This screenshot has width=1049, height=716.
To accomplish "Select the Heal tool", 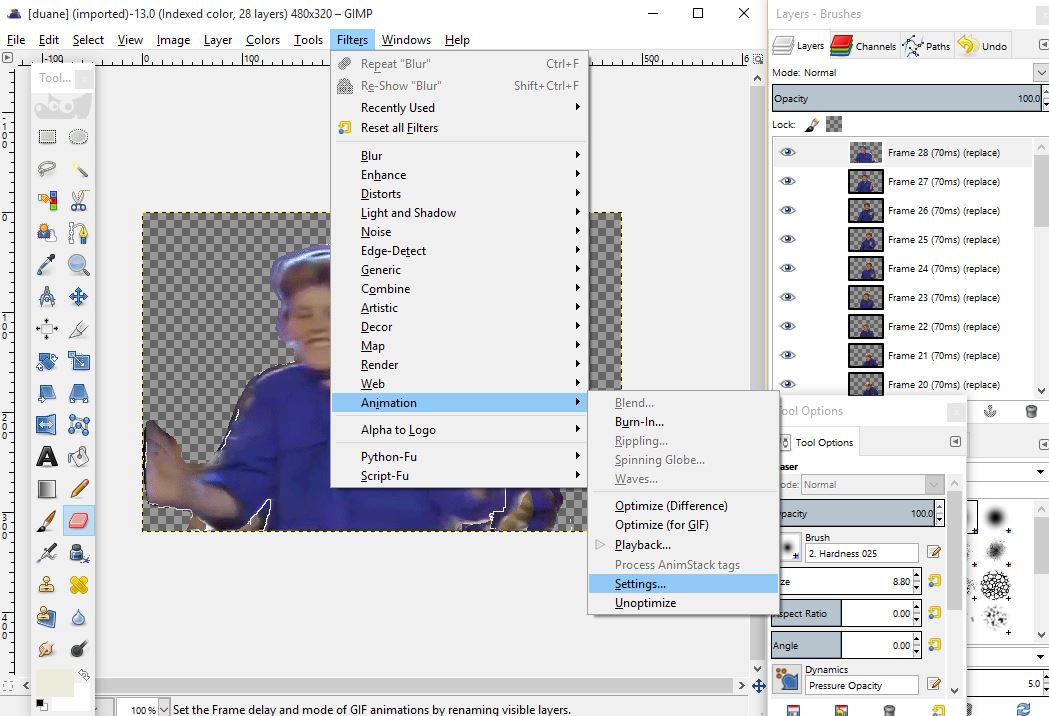I will tap(78, 585).
